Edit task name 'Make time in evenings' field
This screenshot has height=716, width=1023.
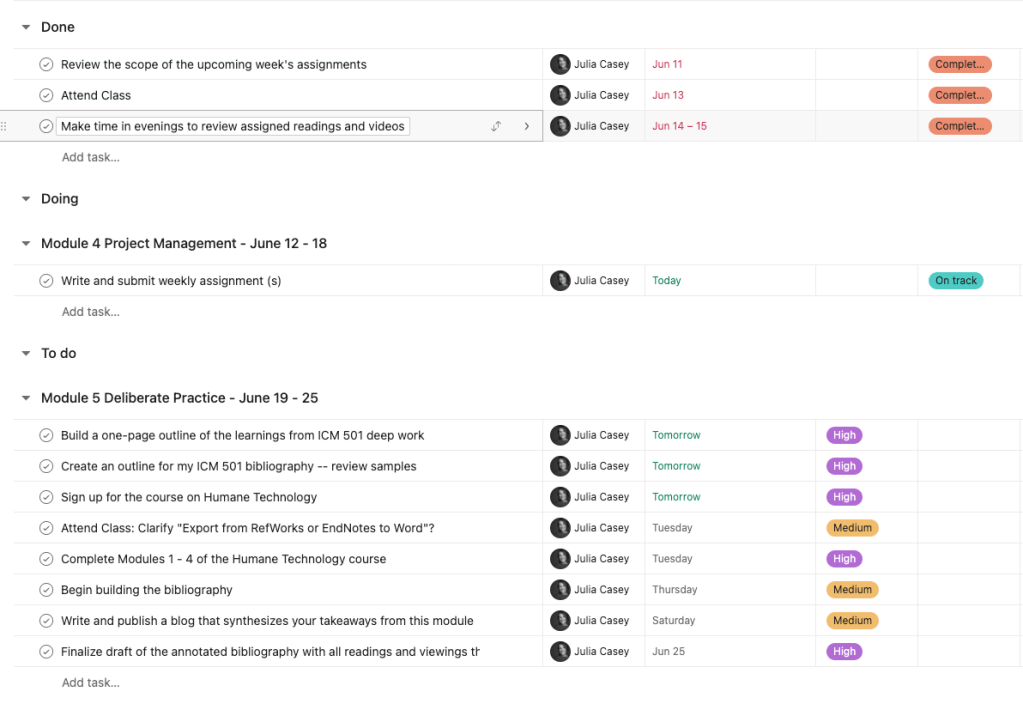coord(233,126)
